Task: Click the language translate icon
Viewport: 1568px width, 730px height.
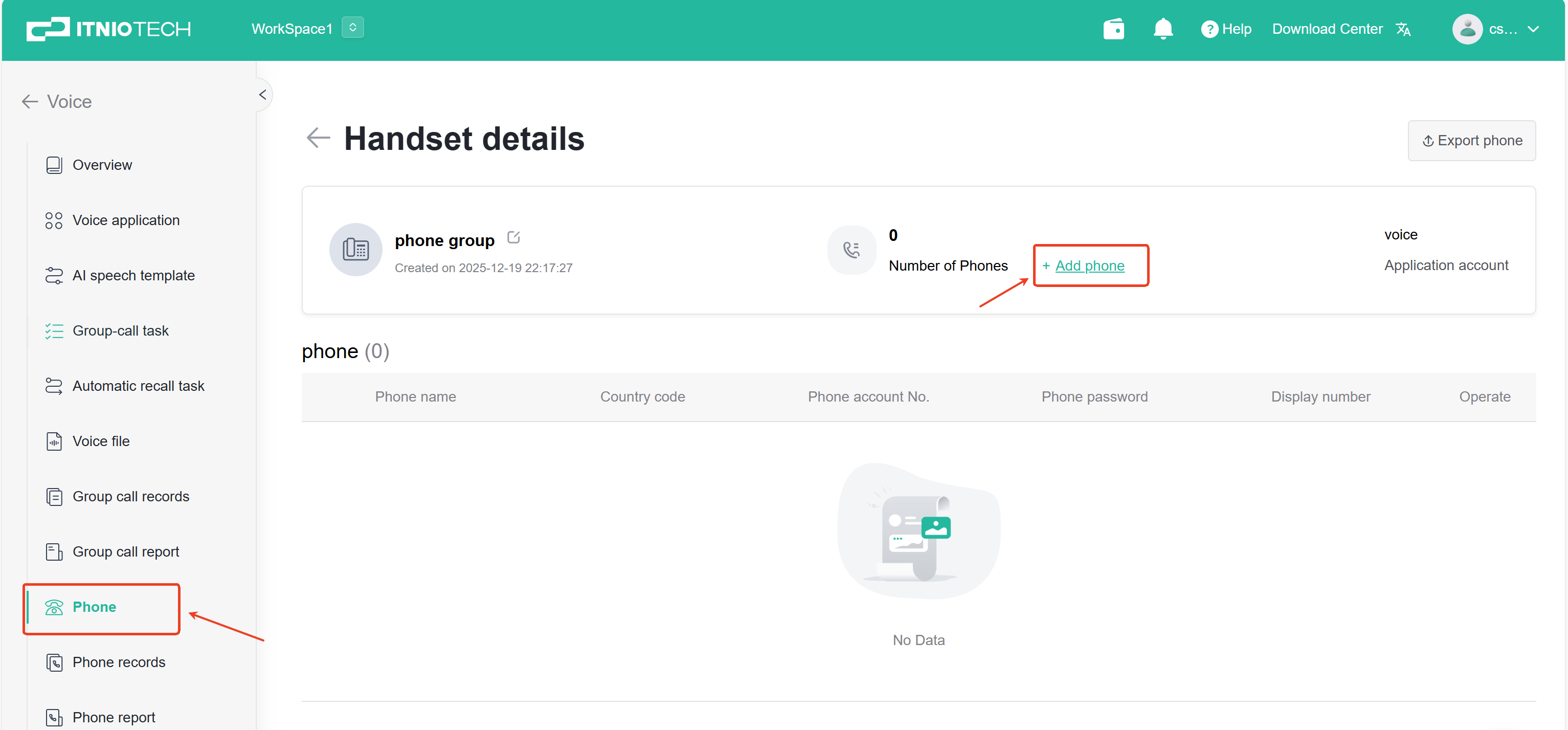Action: coord(1403,29)
